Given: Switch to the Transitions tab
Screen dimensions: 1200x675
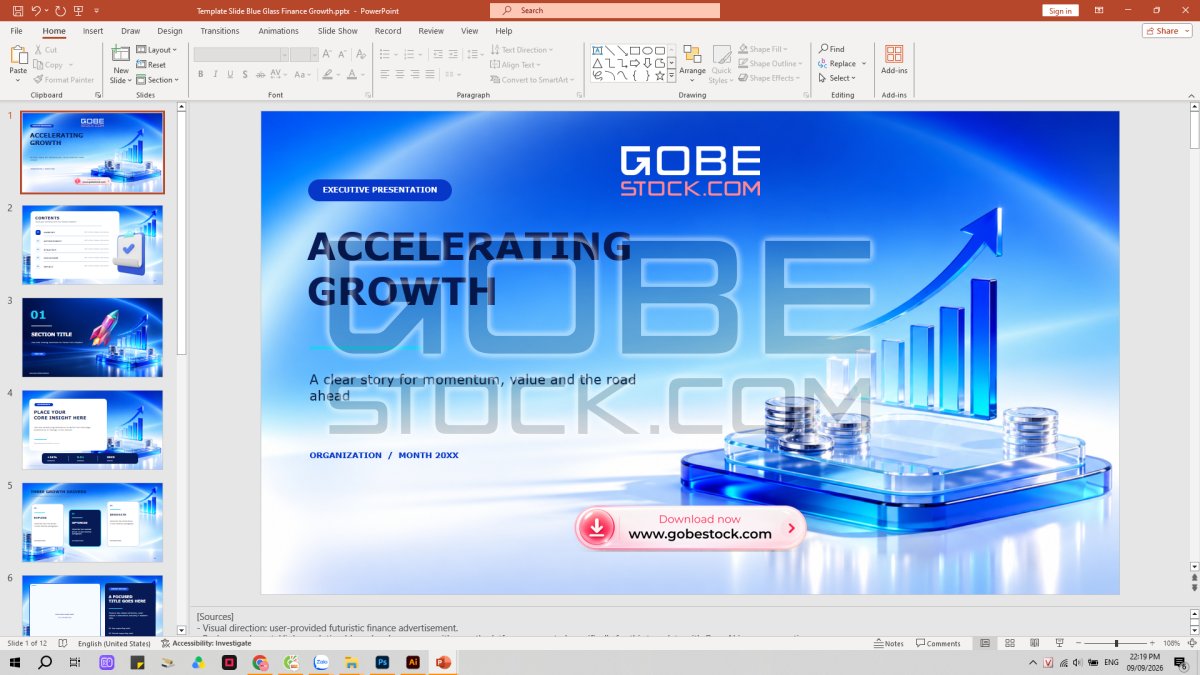Looking at the screenshot, I should click(220, 31).
